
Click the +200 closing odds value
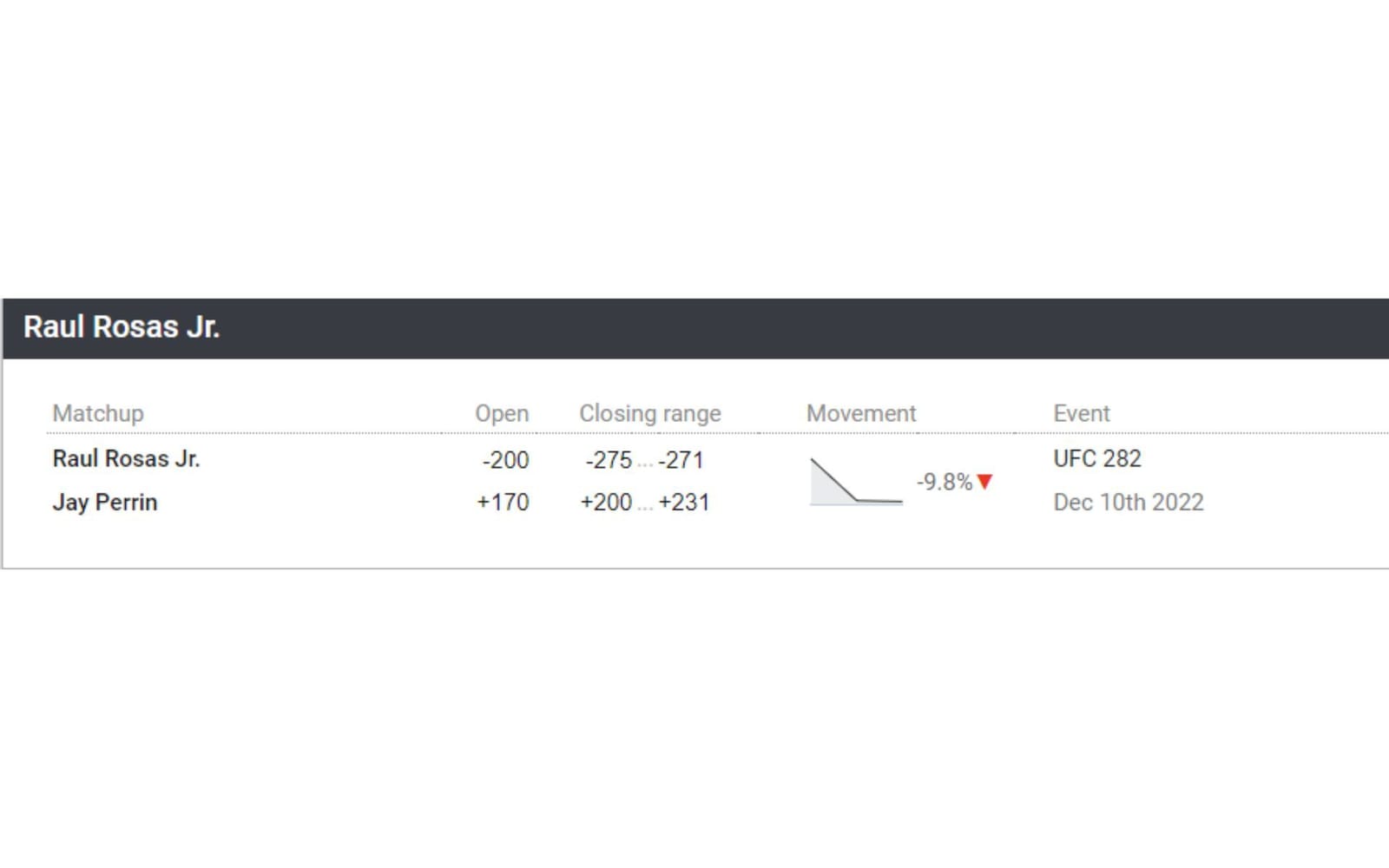click(x=605, y=502)
